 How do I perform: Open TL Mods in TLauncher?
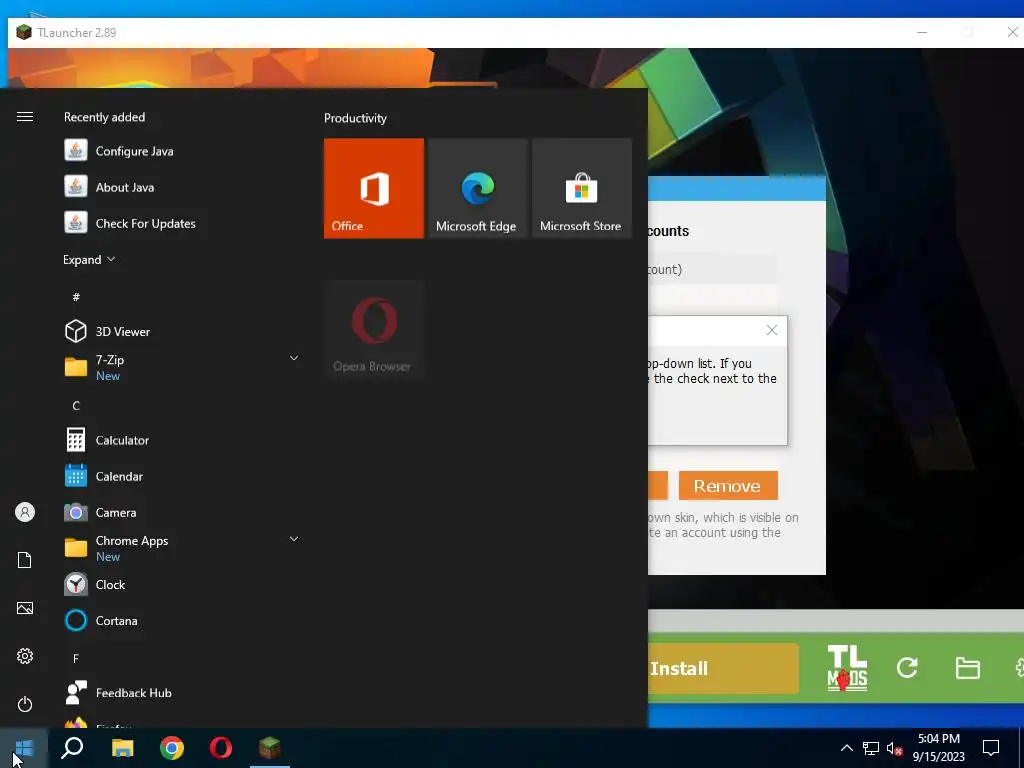[x=847, y=667]
